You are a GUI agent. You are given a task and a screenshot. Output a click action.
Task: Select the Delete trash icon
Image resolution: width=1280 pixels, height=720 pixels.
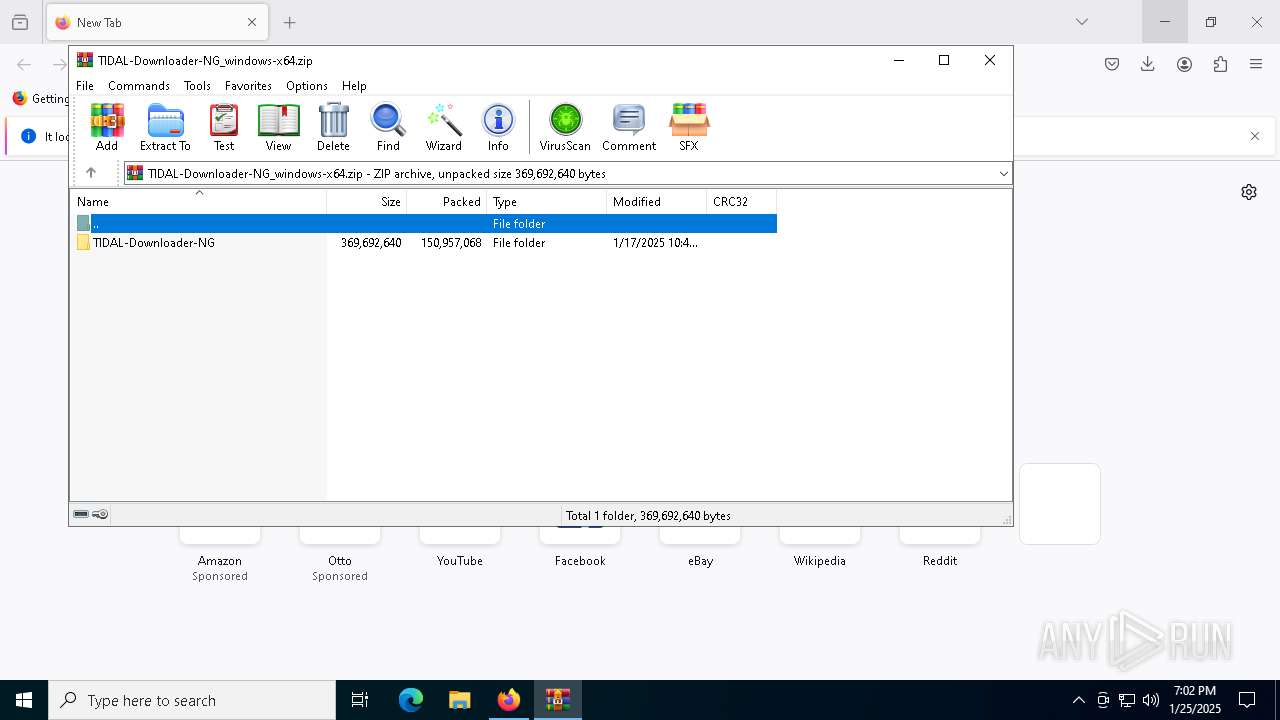333,127
